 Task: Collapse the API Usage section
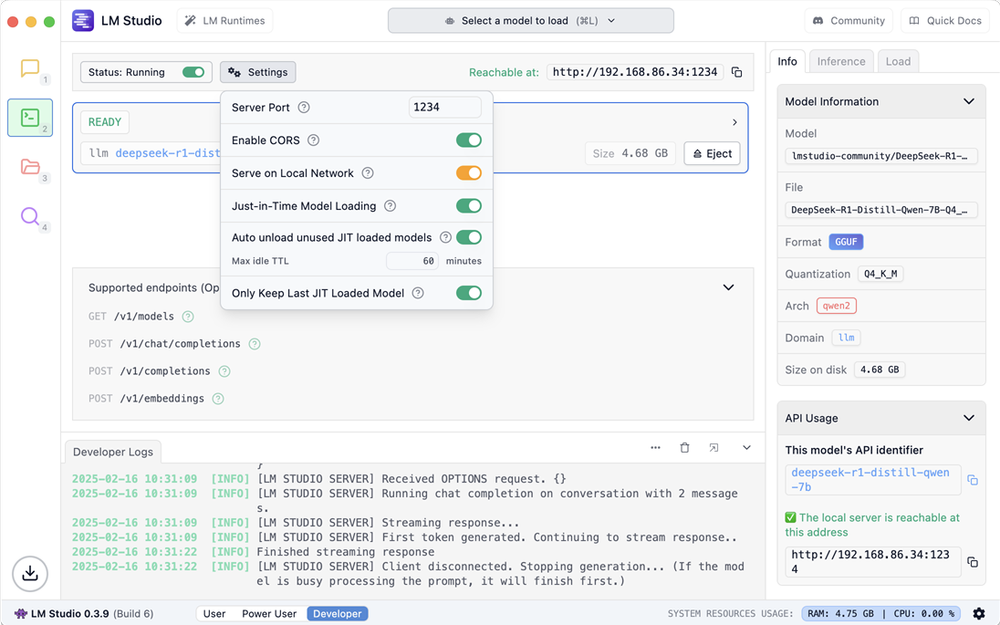969,418
